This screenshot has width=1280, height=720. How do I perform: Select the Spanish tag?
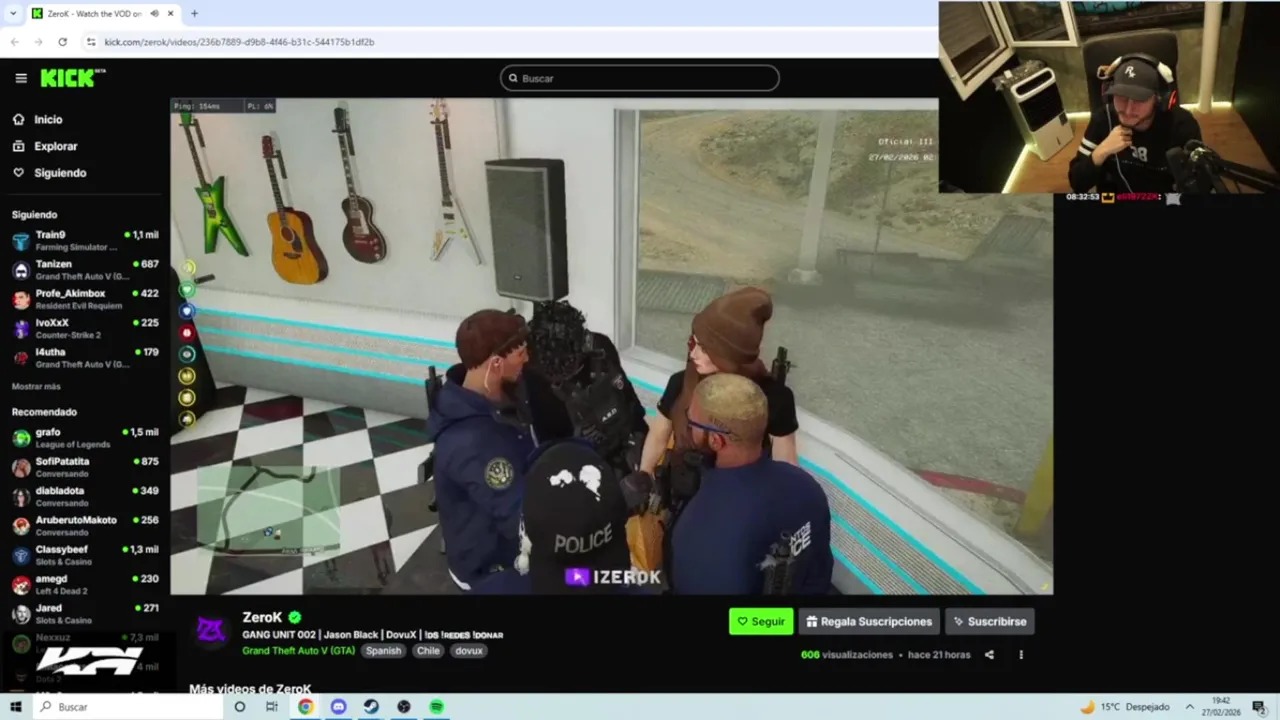[x=383, y=651]
